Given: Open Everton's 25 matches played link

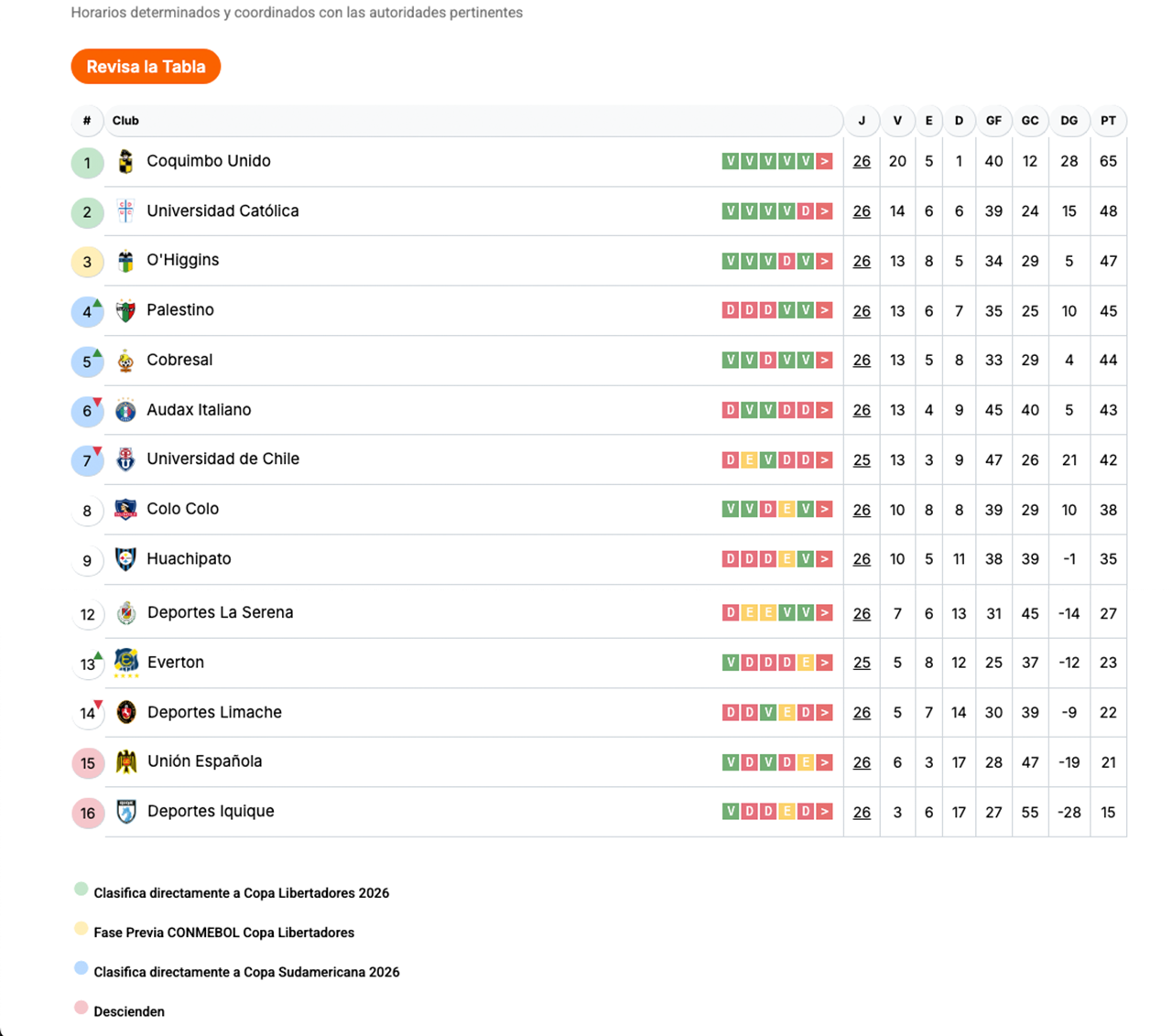Looking at the screenshot, I should point(862,663).
